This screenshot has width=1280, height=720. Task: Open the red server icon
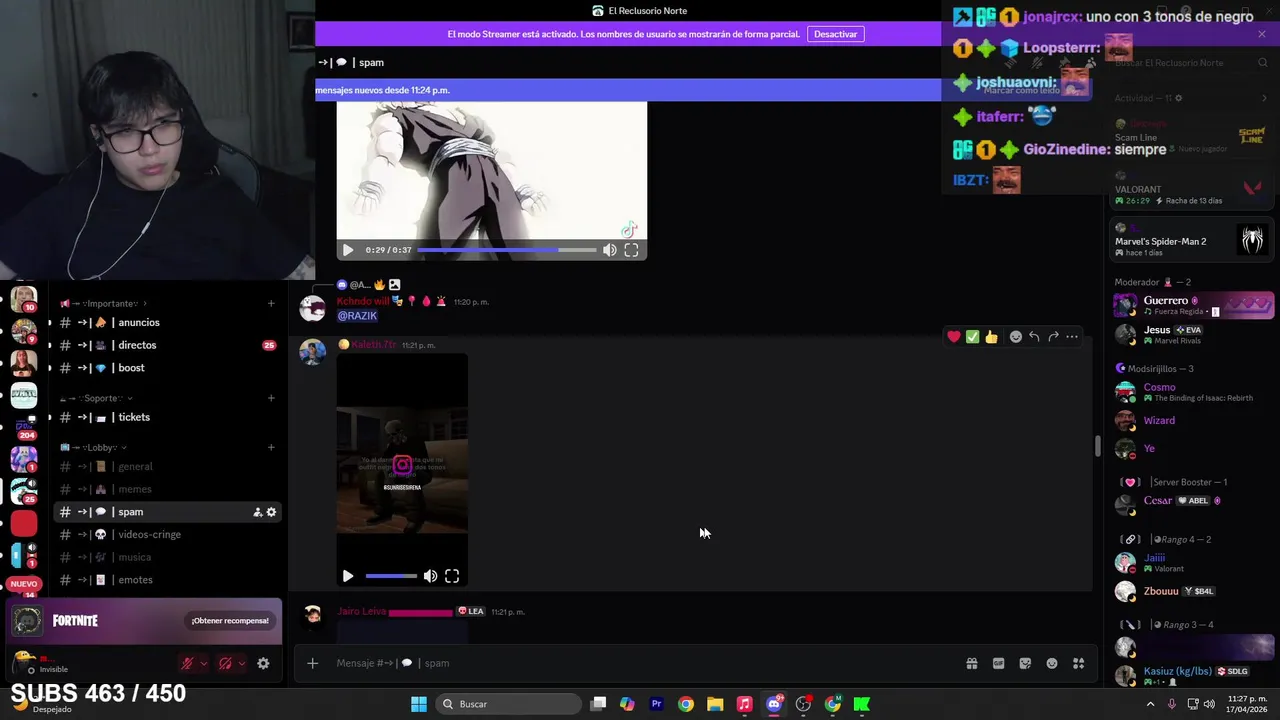(x=24, y=523)
